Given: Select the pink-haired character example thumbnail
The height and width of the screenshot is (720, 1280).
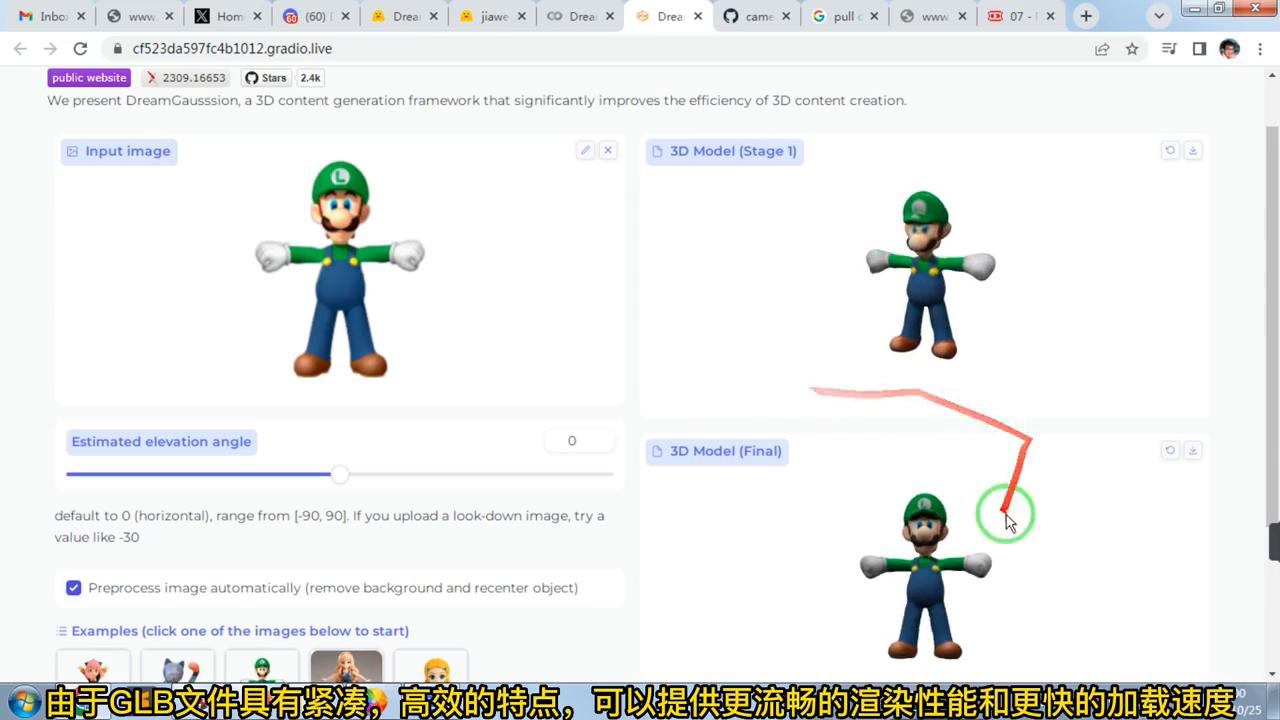Looking at the screenshot, I should pyautogui.click(x=93, y=667).
